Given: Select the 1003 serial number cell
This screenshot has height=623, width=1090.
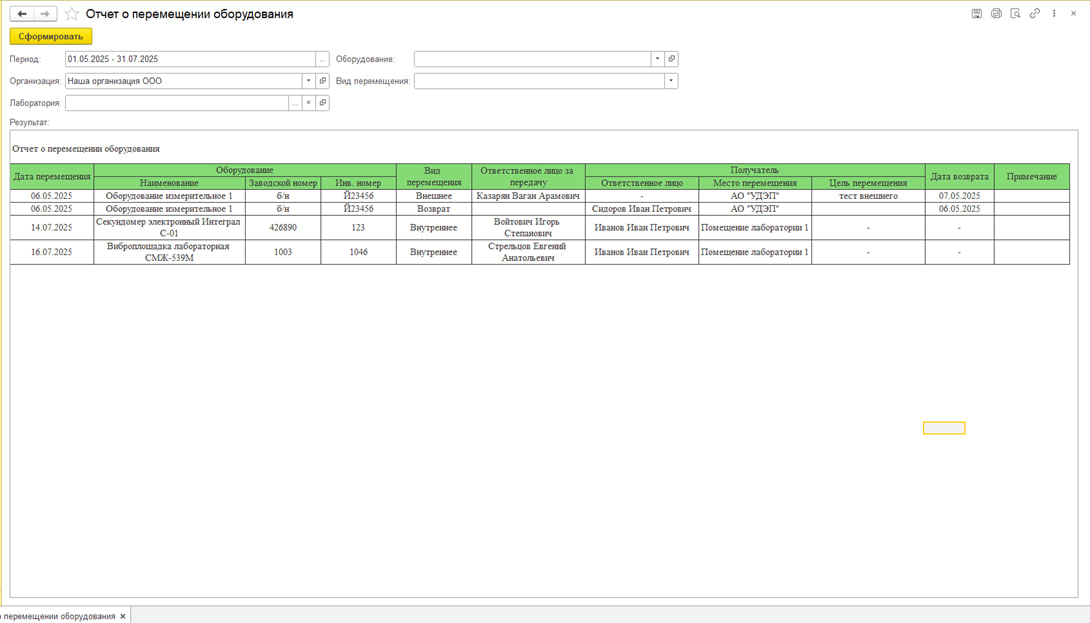Looking at the screenshot, I should (x=283, y=252).
